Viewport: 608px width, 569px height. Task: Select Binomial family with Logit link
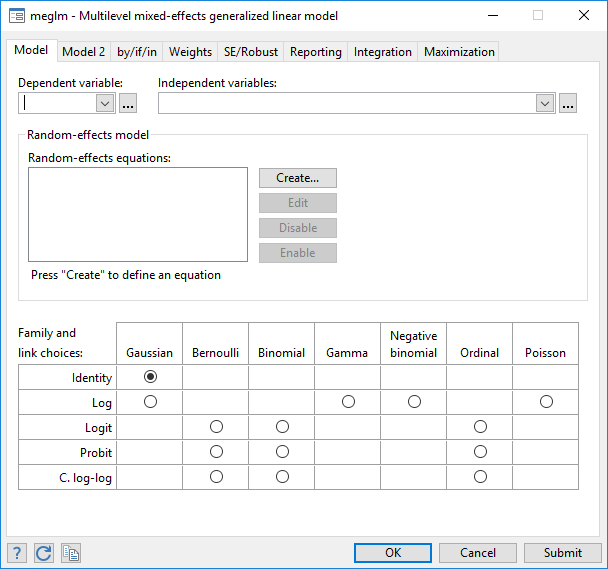tap(282, 427)
